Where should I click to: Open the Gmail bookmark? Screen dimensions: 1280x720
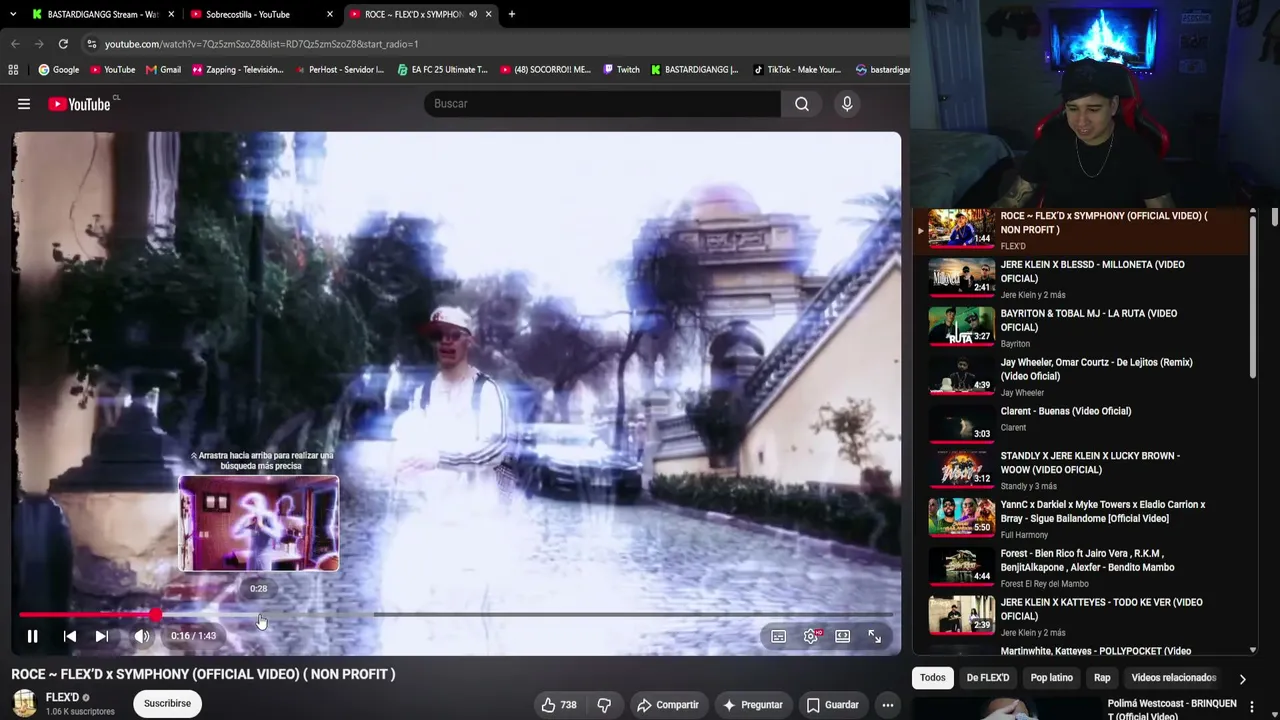(163, 70)
